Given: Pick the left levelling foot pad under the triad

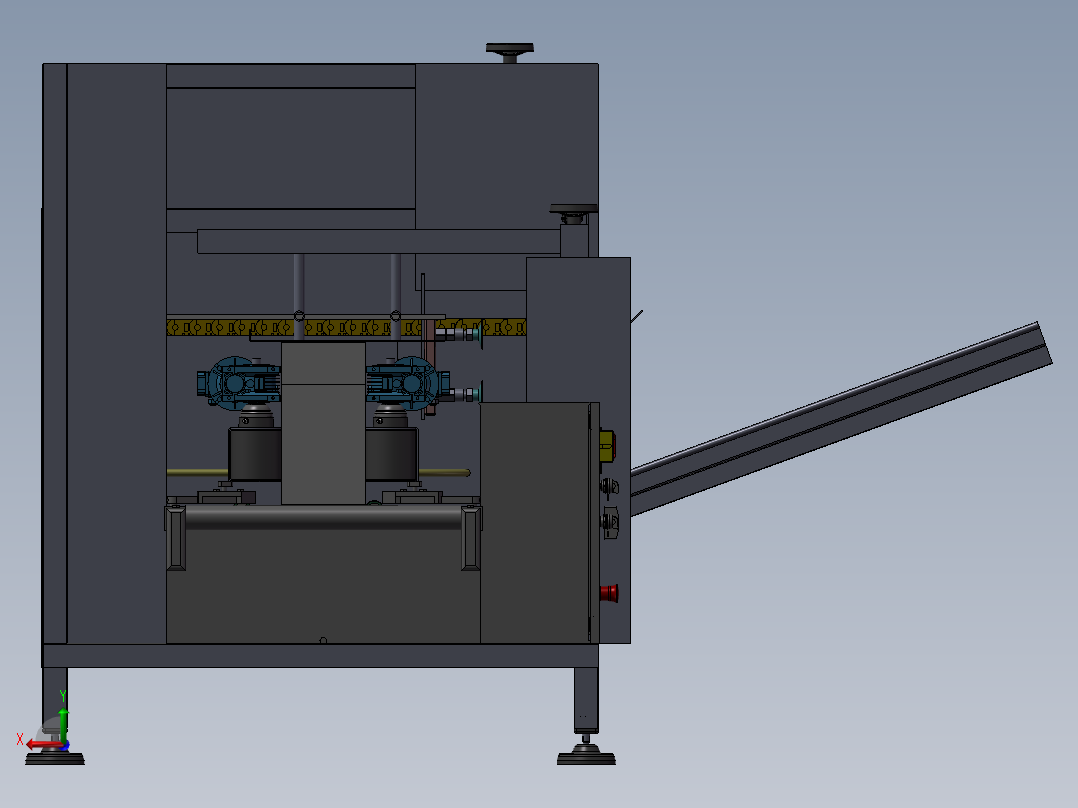Looking at the screenshot, I should coord(55,758).
